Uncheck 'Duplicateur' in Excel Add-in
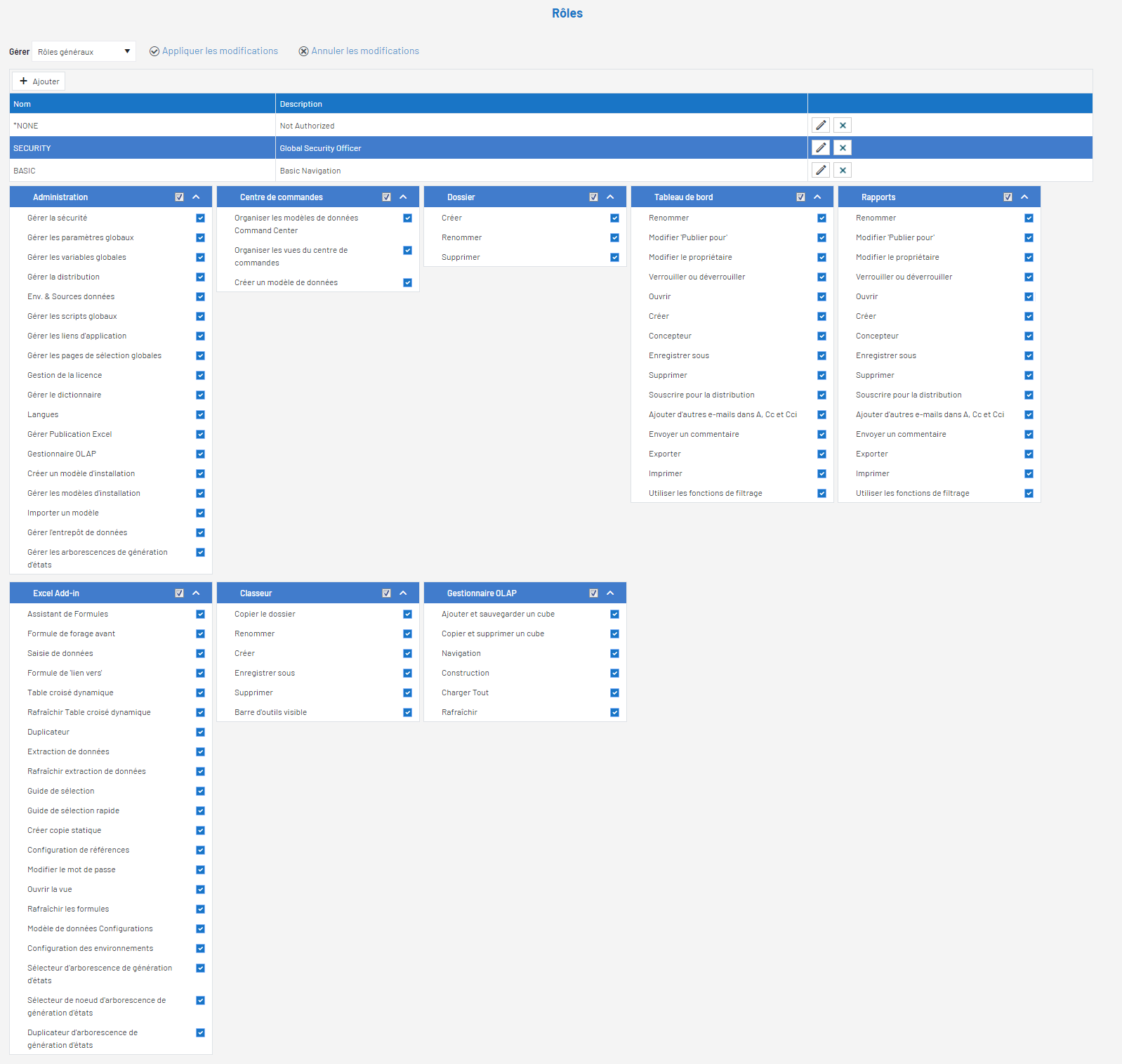The width and height of the screenshot is (1122, 1064). 200,732
